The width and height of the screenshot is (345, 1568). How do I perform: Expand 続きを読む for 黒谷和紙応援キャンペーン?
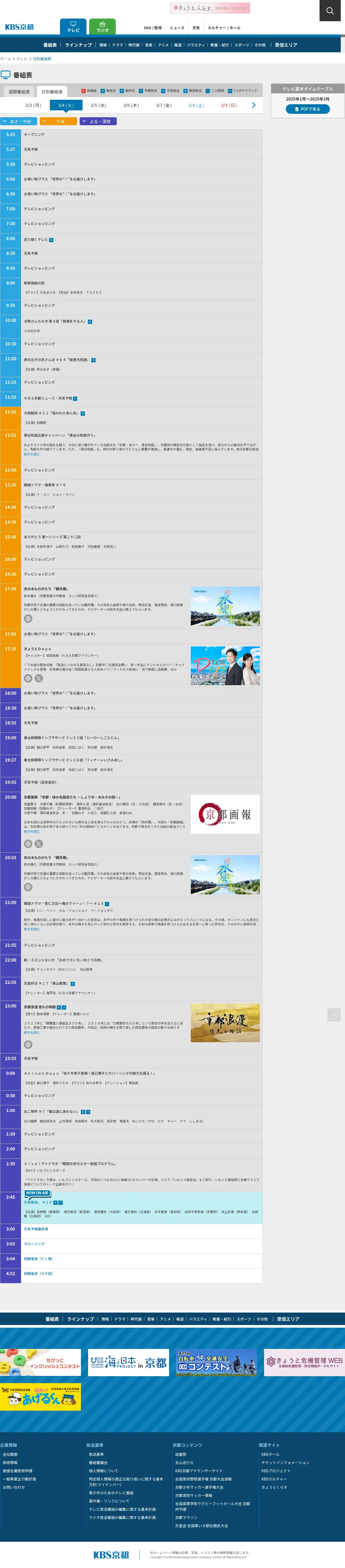[x=32, y=454]
